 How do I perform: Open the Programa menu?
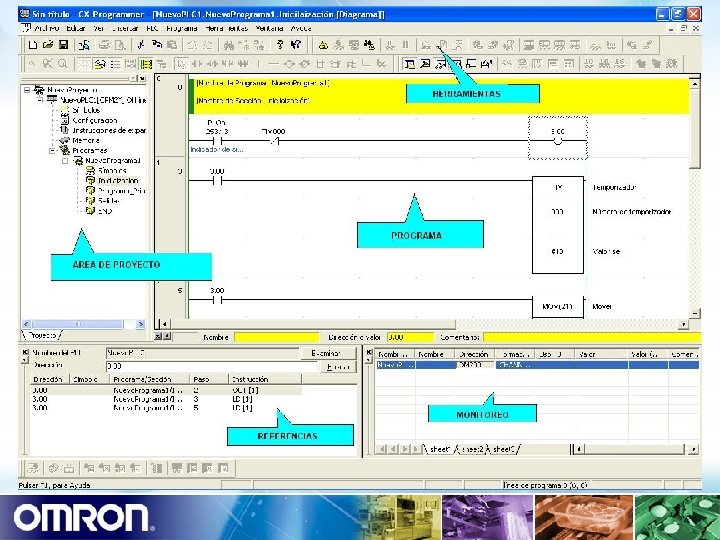pos(182,28)
